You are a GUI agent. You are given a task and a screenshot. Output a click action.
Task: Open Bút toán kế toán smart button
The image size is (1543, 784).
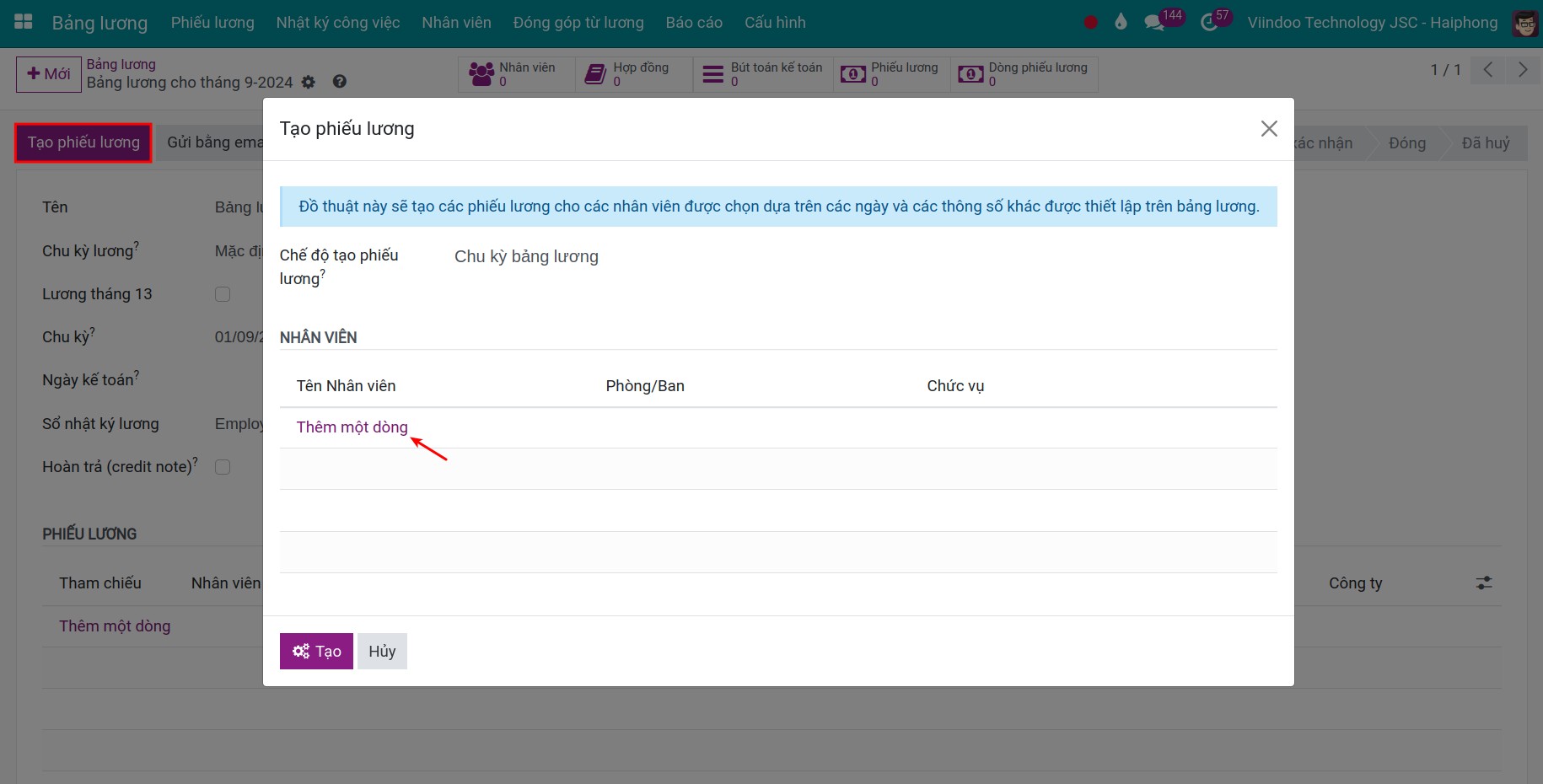pyautogui.click(x=763, y=74)
